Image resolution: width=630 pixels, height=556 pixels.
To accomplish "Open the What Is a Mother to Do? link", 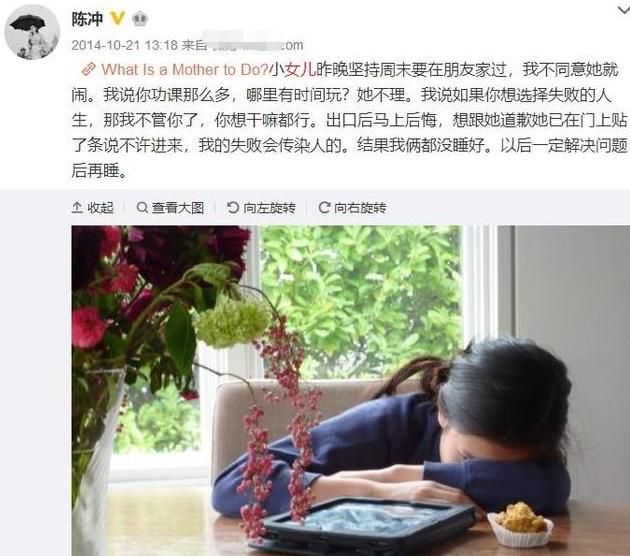I will pyautogui.click(x=184, y=70).
